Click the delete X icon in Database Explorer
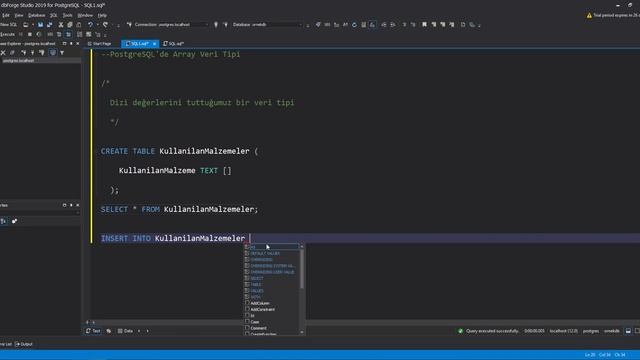Image resolution: width=640 pixels, height=360 pixels. point(3,53)
